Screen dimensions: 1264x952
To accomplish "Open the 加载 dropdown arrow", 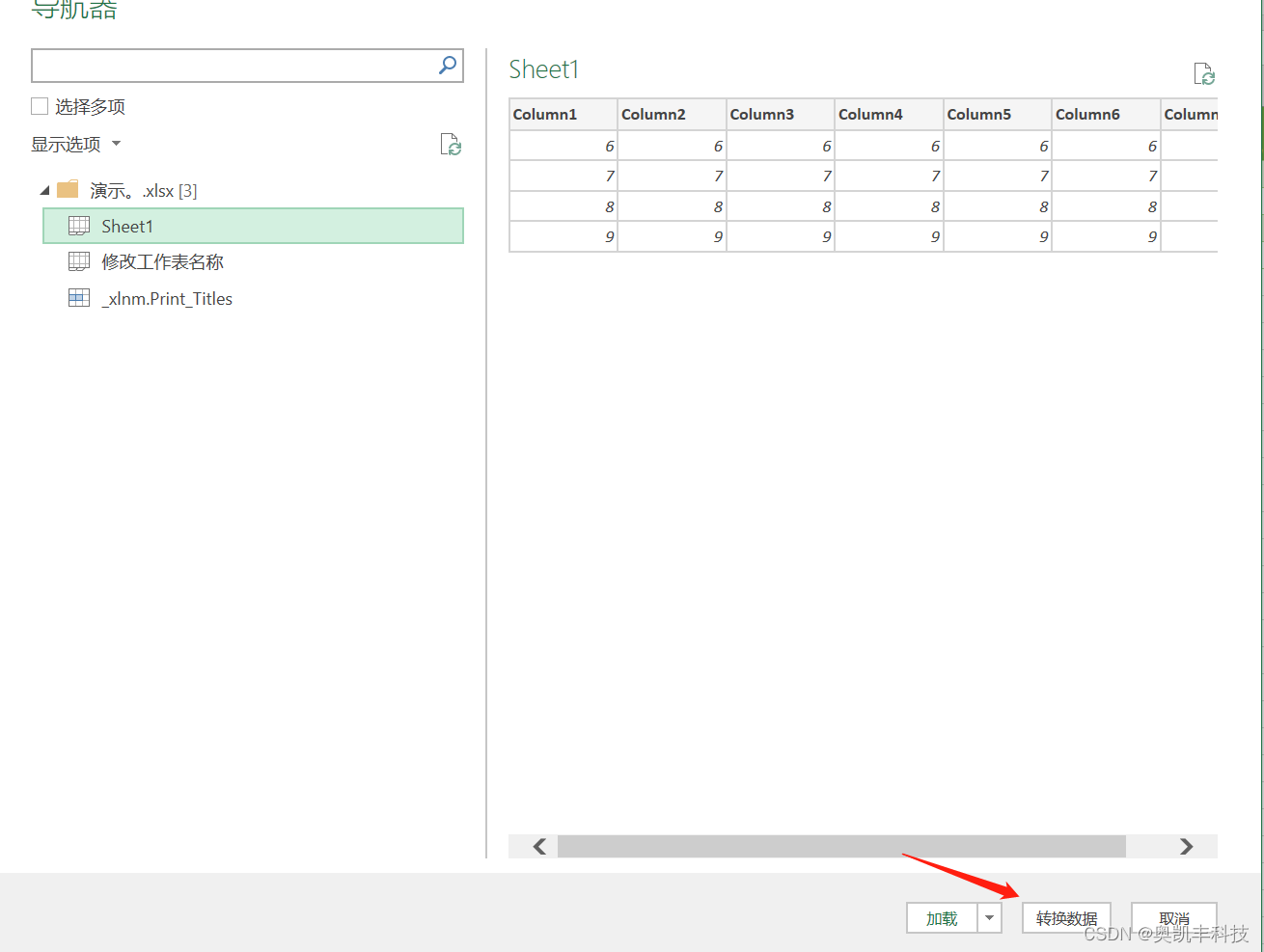I will 989,918.
